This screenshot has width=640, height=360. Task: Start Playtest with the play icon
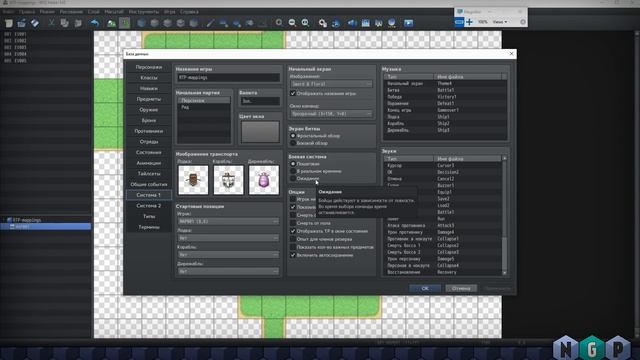(408, 23)
